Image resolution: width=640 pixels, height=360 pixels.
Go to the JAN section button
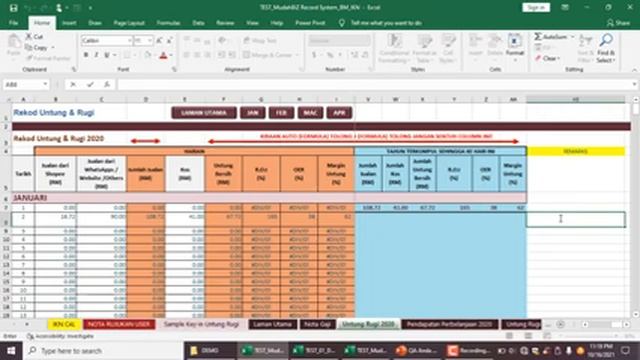click(x=253, y=113)
